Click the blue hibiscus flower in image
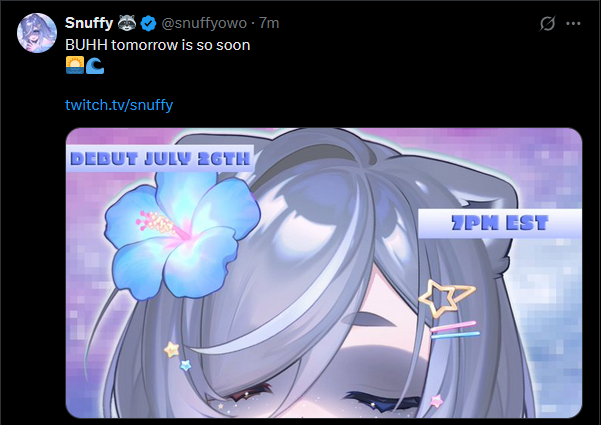Image resolution: width=601 pixels, height=425 pixels. click(x=182, y=235)
